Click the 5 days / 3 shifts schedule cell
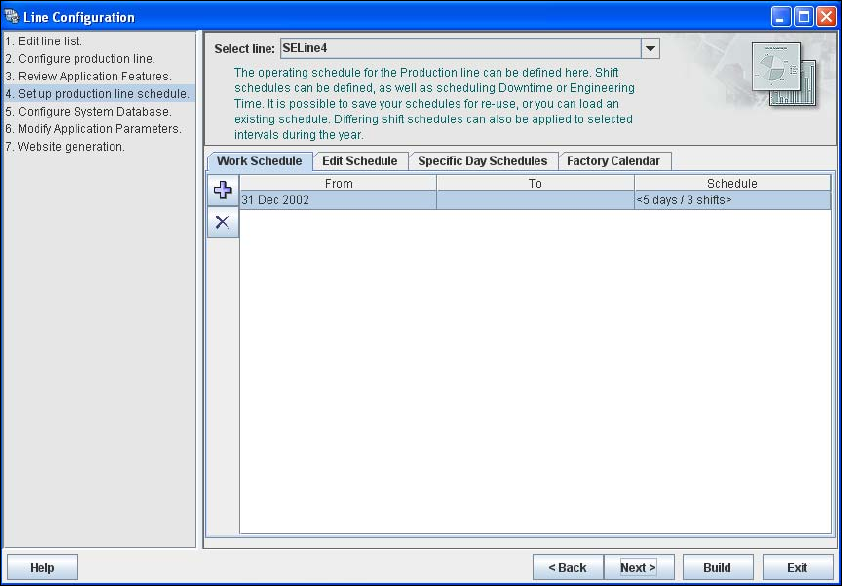Screen dimensions: 842x586 (x=732, y=200)
